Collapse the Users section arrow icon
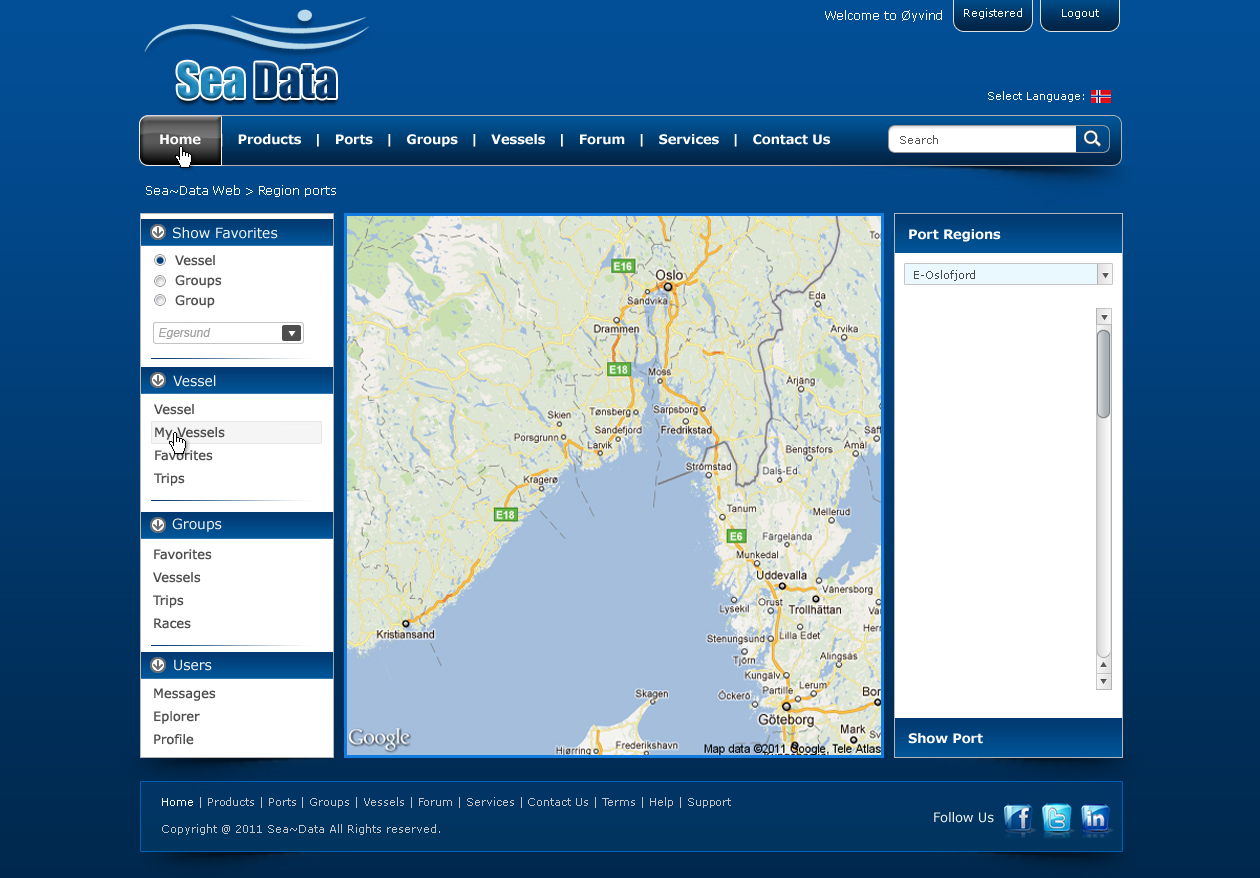 [x=158, y=665]
